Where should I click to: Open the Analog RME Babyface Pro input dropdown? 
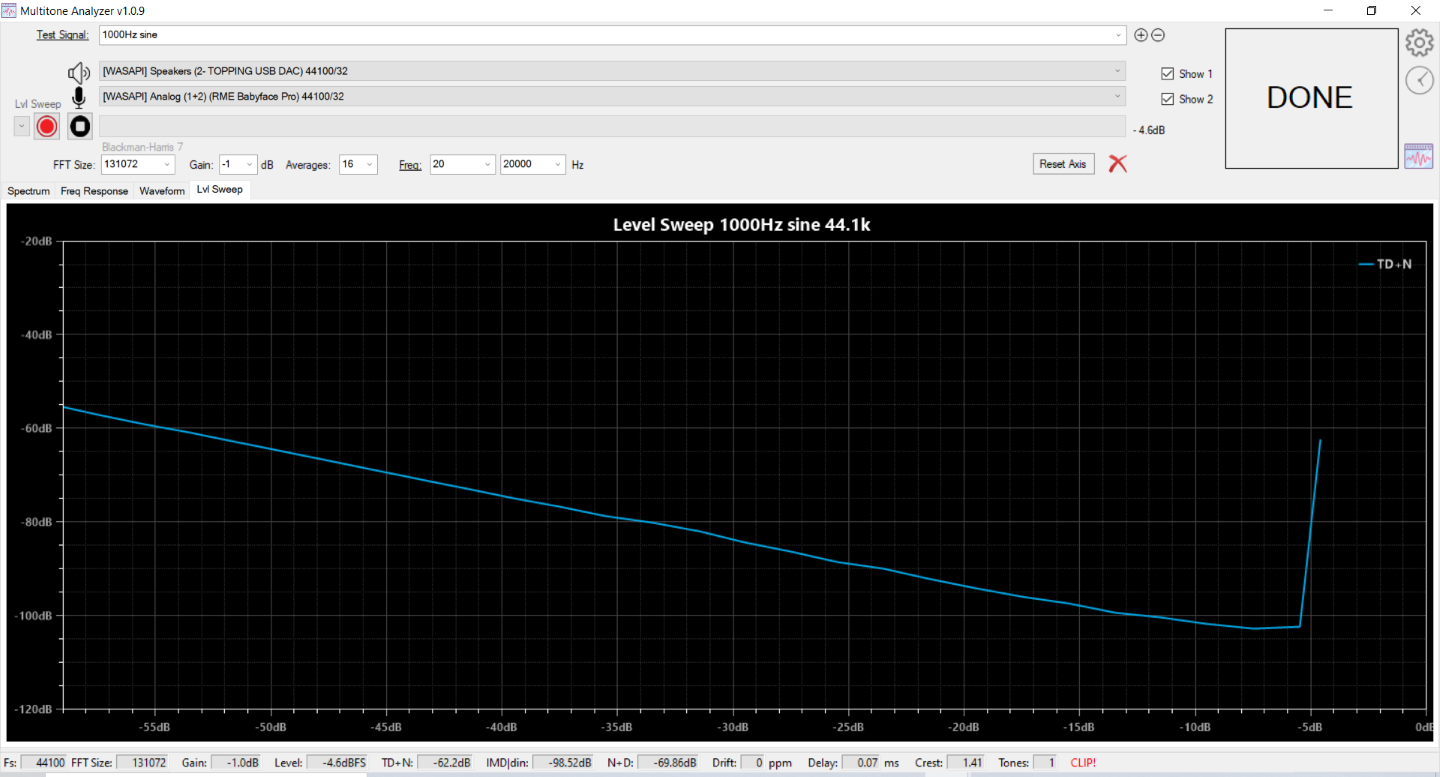[x=1118, y=96]
